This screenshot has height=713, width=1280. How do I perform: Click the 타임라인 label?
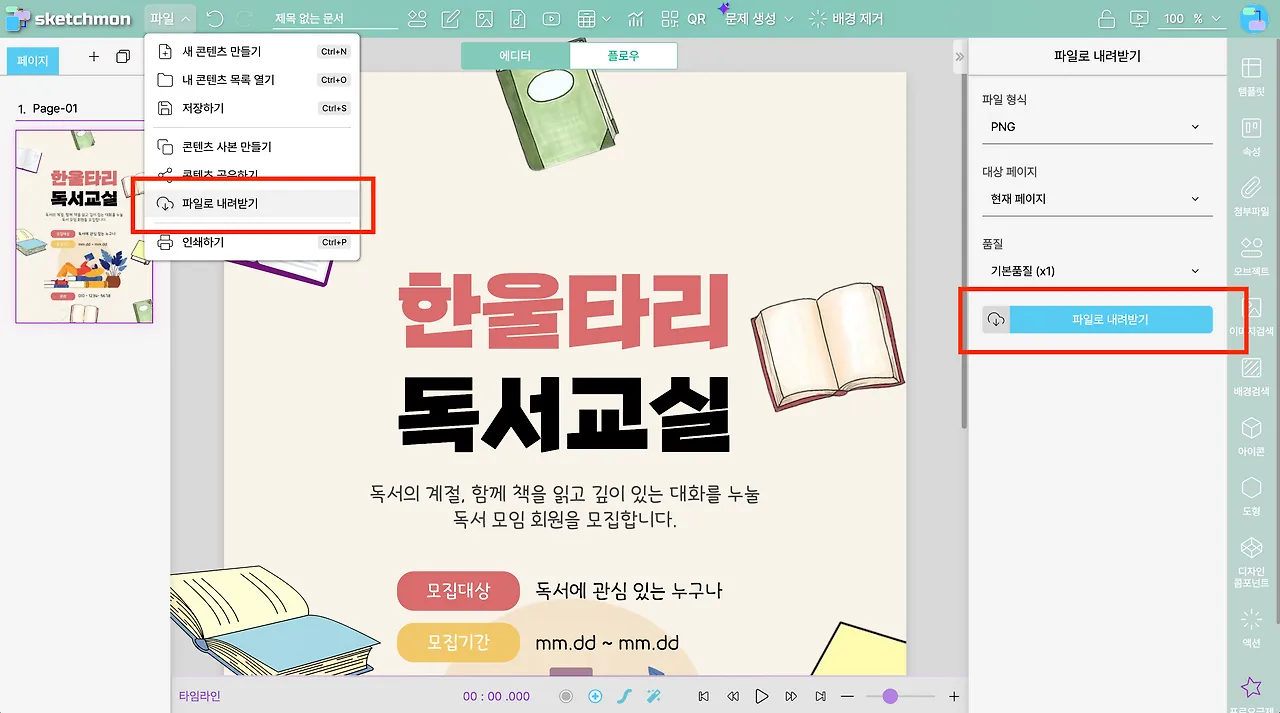[x=199, y=696]
